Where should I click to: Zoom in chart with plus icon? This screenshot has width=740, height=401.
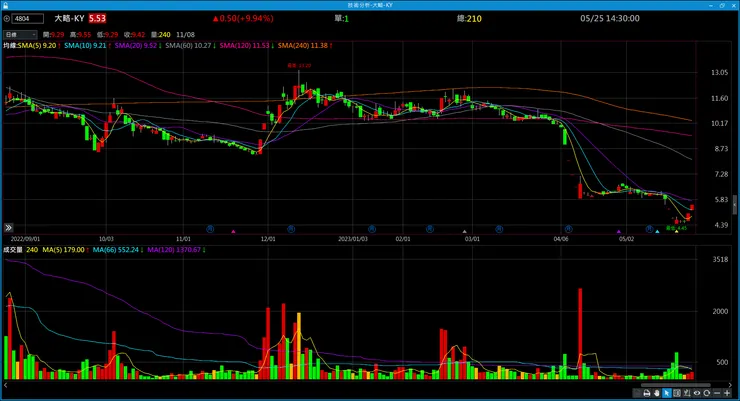click(727, 393)
